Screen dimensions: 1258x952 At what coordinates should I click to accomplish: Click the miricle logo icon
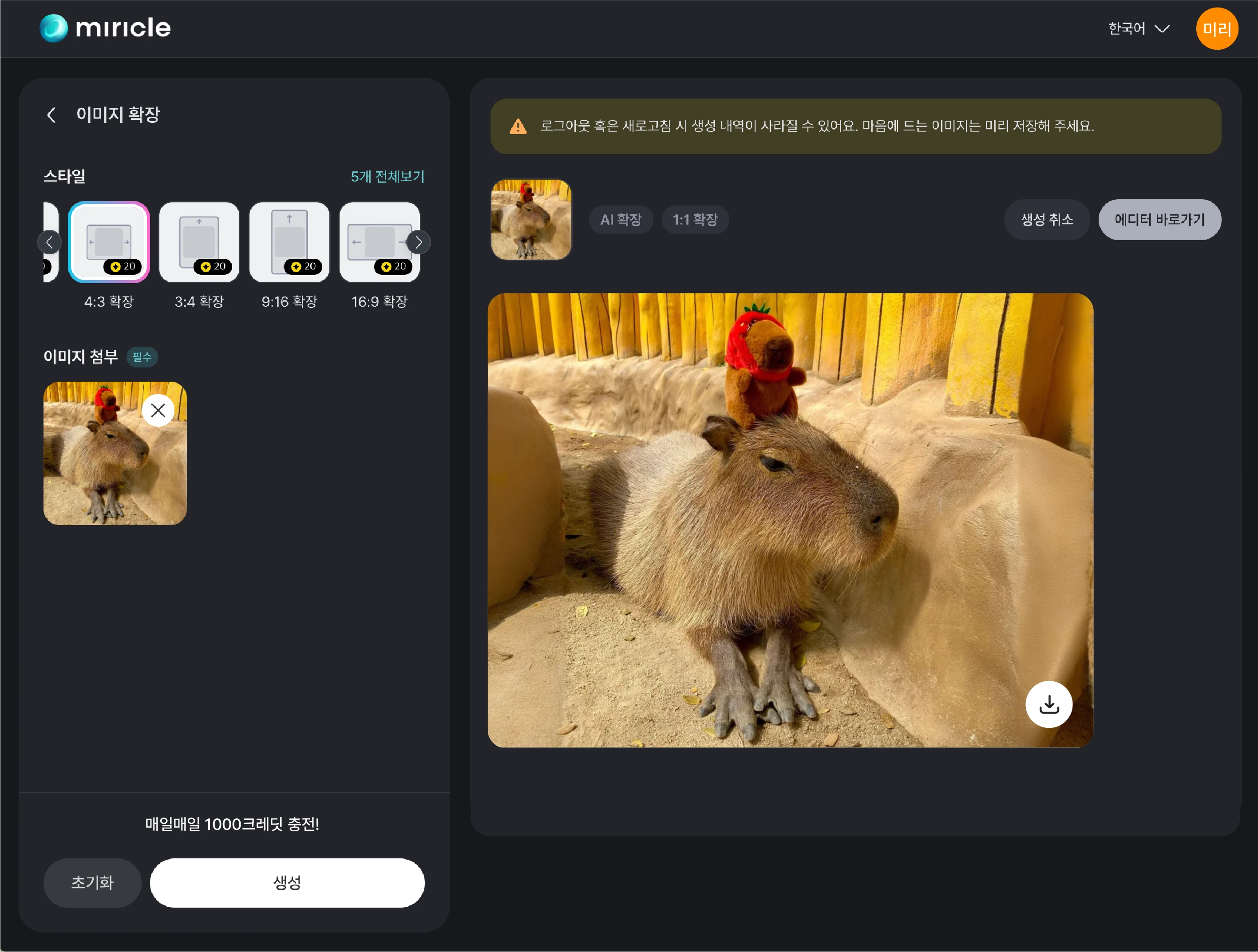53,28
